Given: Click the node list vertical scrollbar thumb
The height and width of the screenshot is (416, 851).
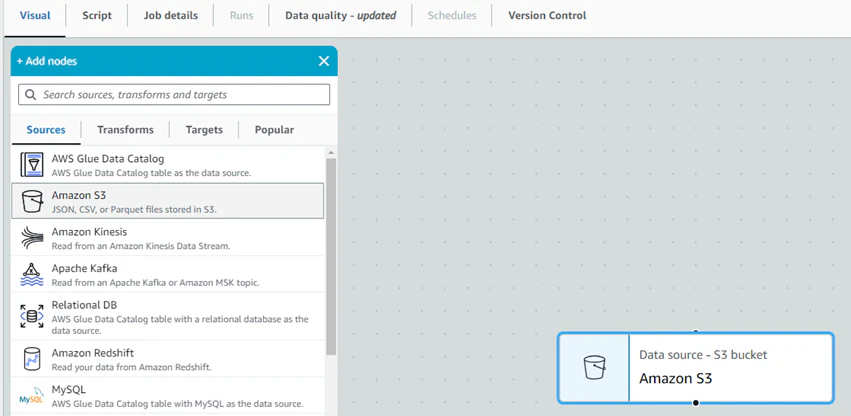Looking at the screenshot, I should [331, 256].
